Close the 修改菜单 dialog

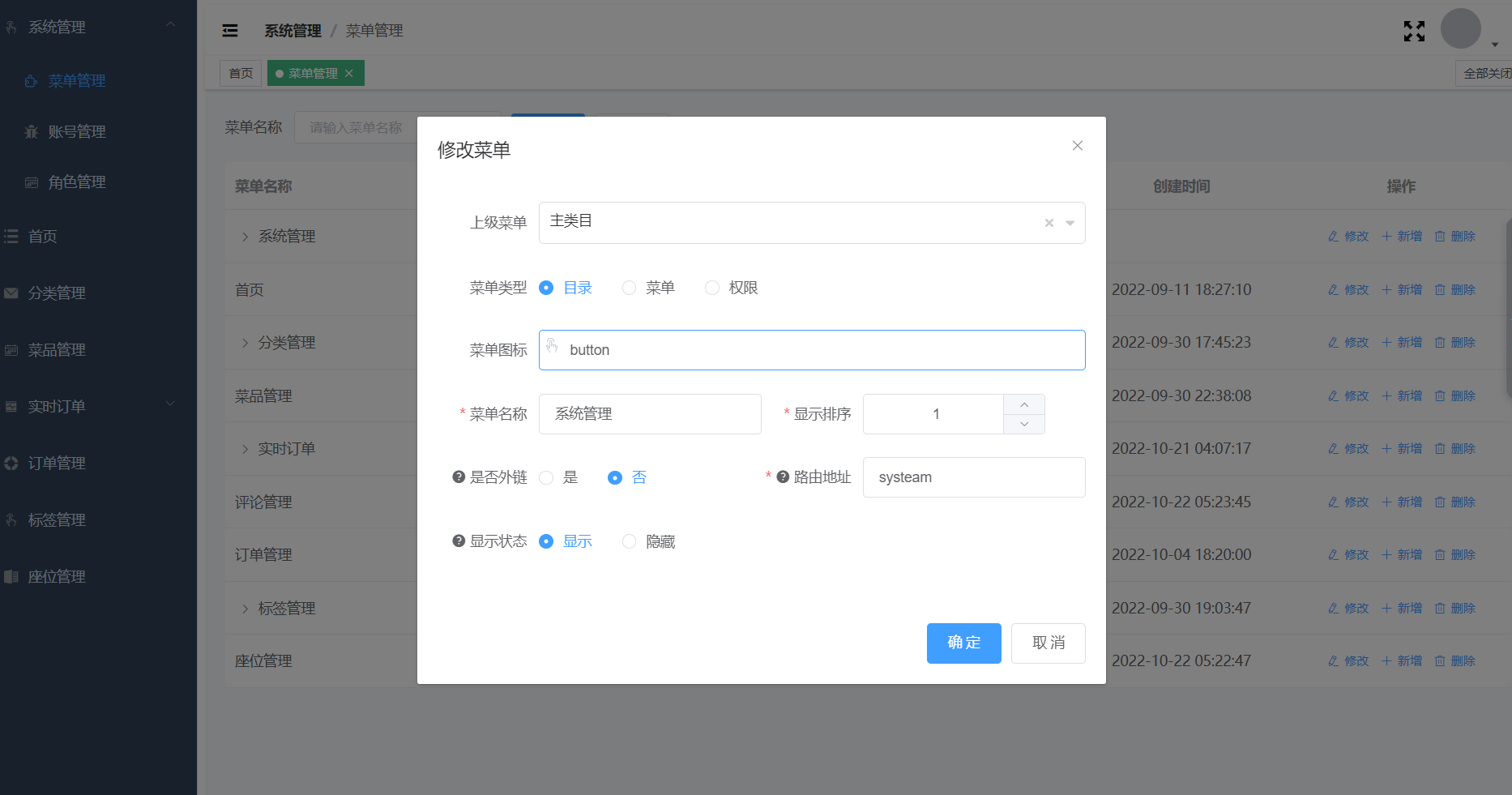click(1077, 146)
